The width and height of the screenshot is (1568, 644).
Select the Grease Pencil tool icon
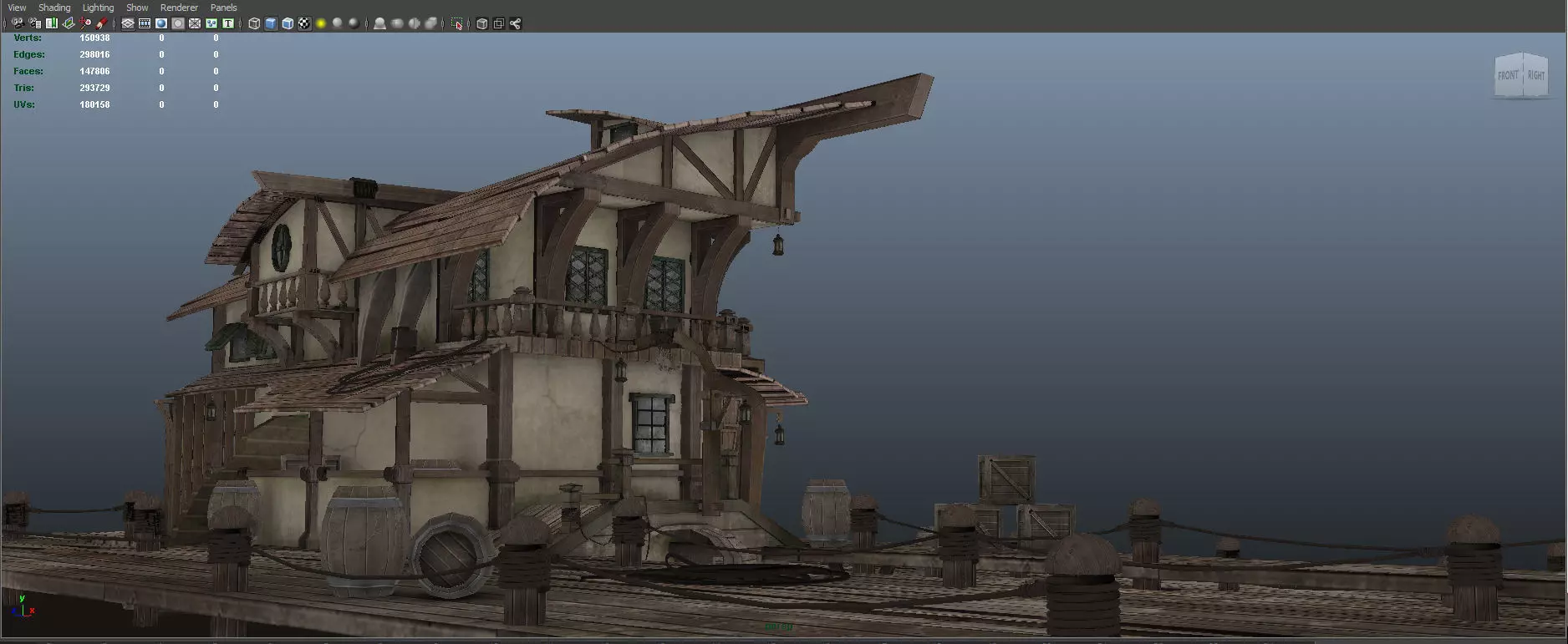[x=101, y=23]
